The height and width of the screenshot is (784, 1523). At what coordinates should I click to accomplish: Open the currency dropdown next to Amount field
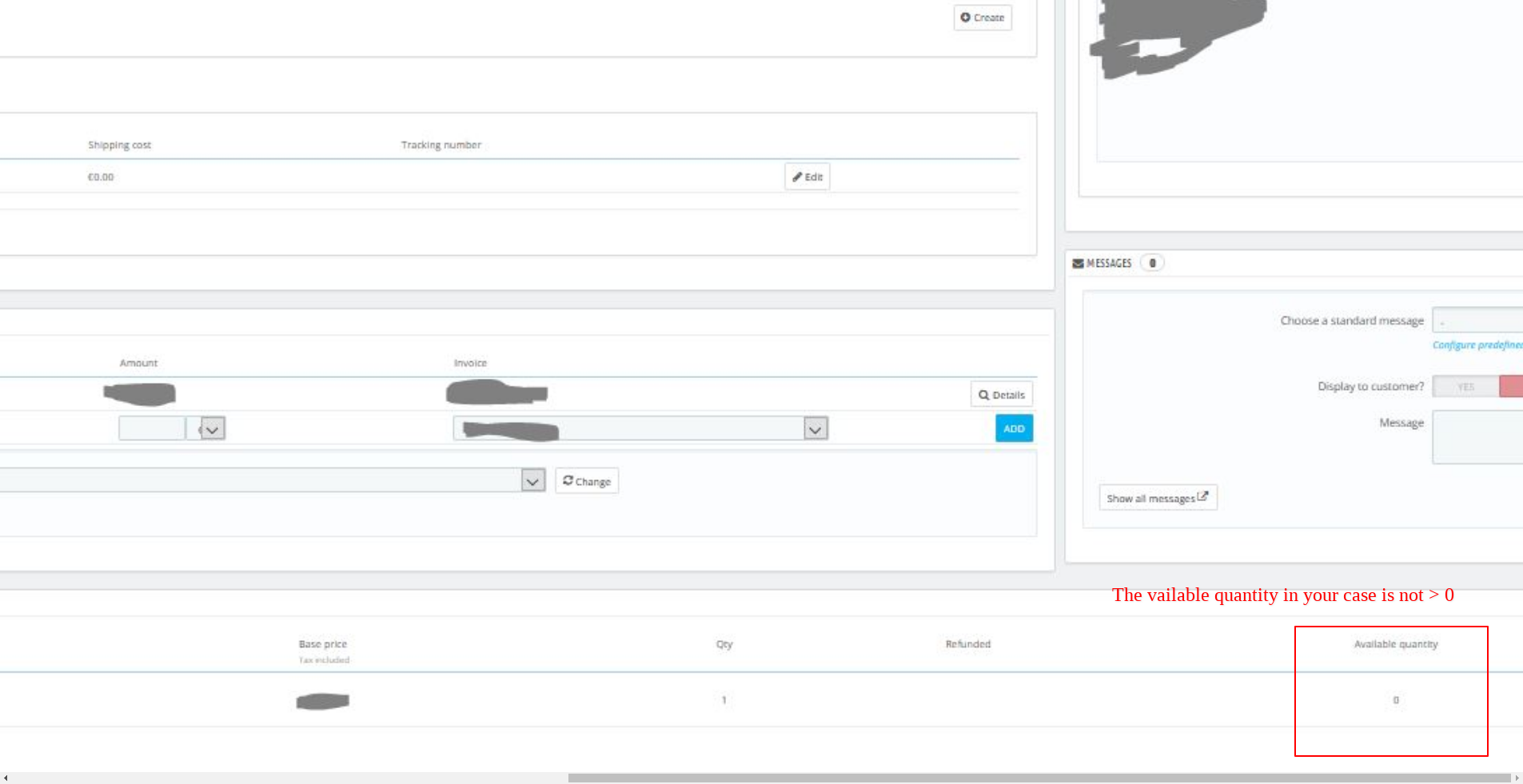point(211,428)
